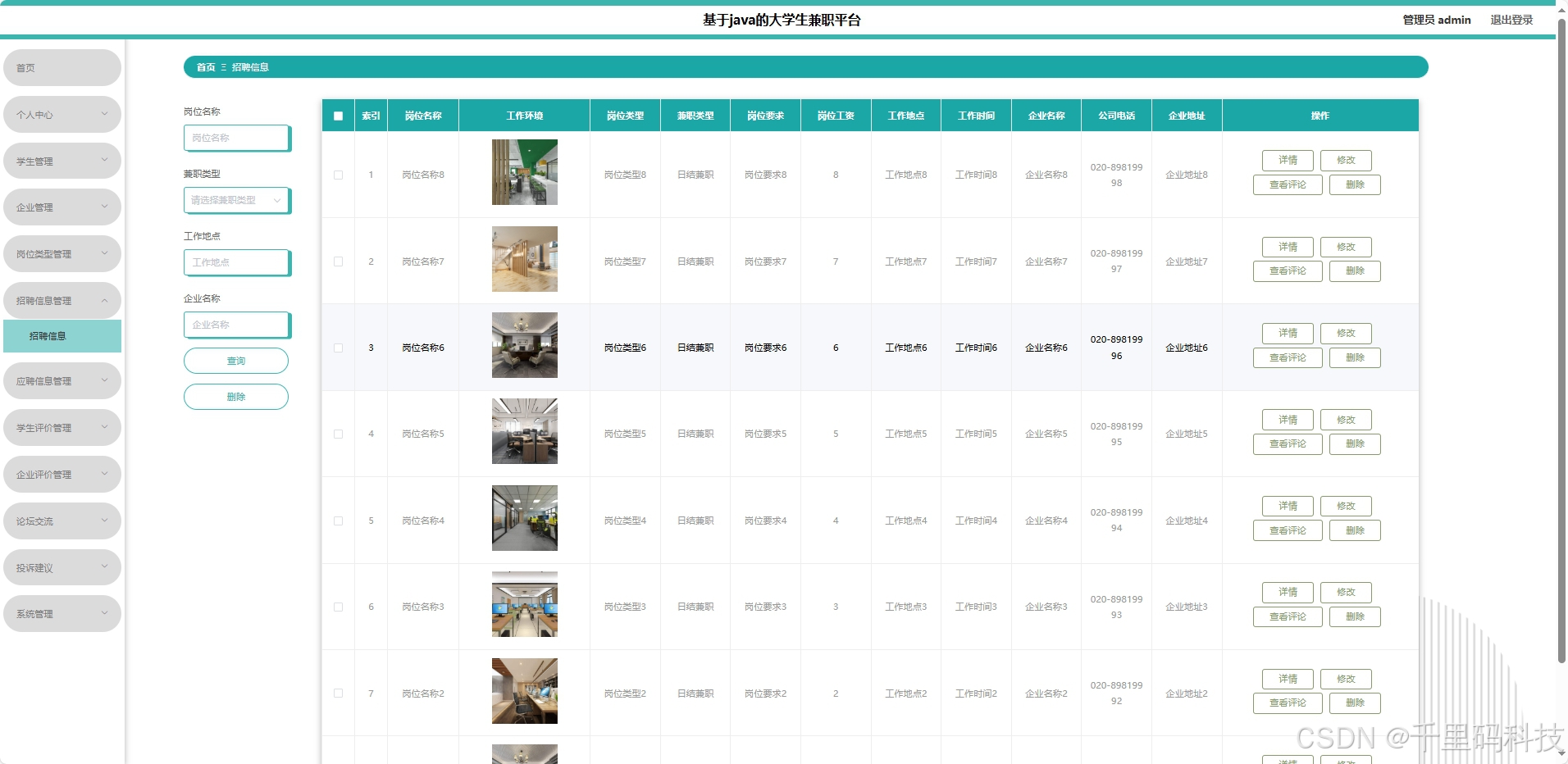Screen dimensions: 1568x764
Task: Check the row checkbox for 岗位名称5
Action: click(x=338, y=434)
